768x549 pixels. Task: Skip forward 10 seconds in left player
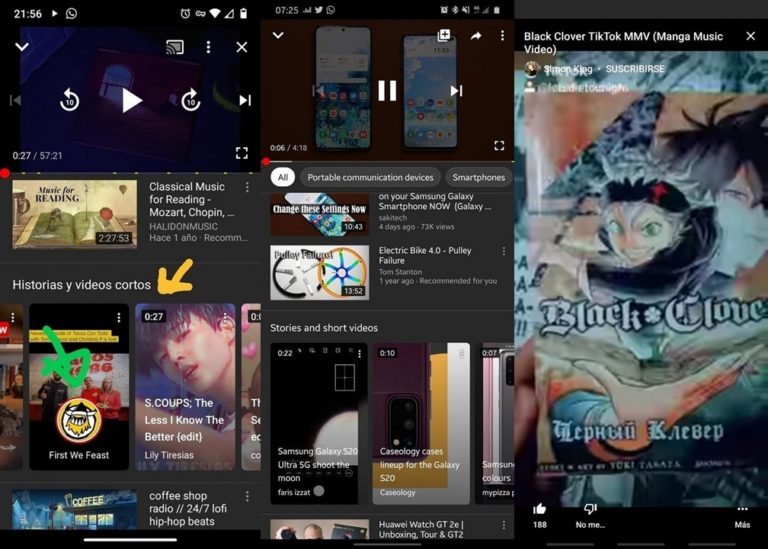[x=191, y=100]
